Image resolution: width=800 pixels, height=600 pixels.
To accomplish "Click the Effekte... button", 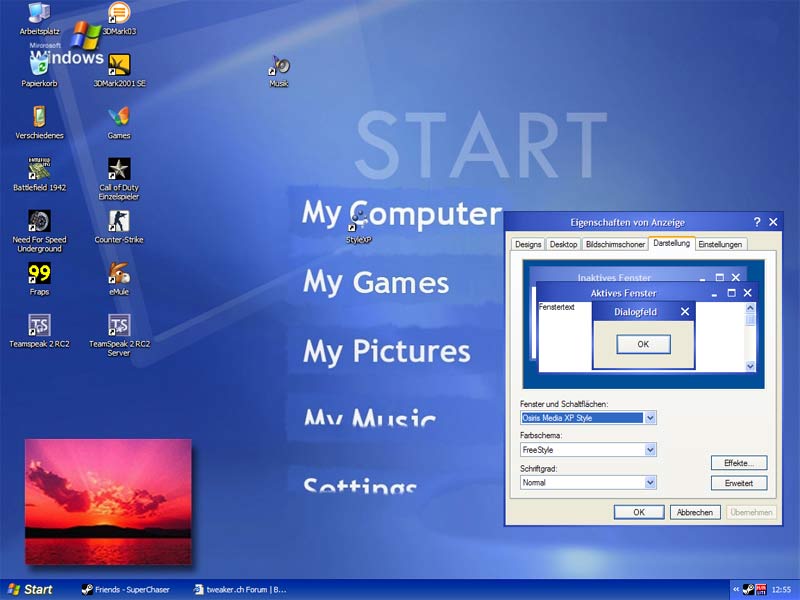I will click(x=739, y=463).
